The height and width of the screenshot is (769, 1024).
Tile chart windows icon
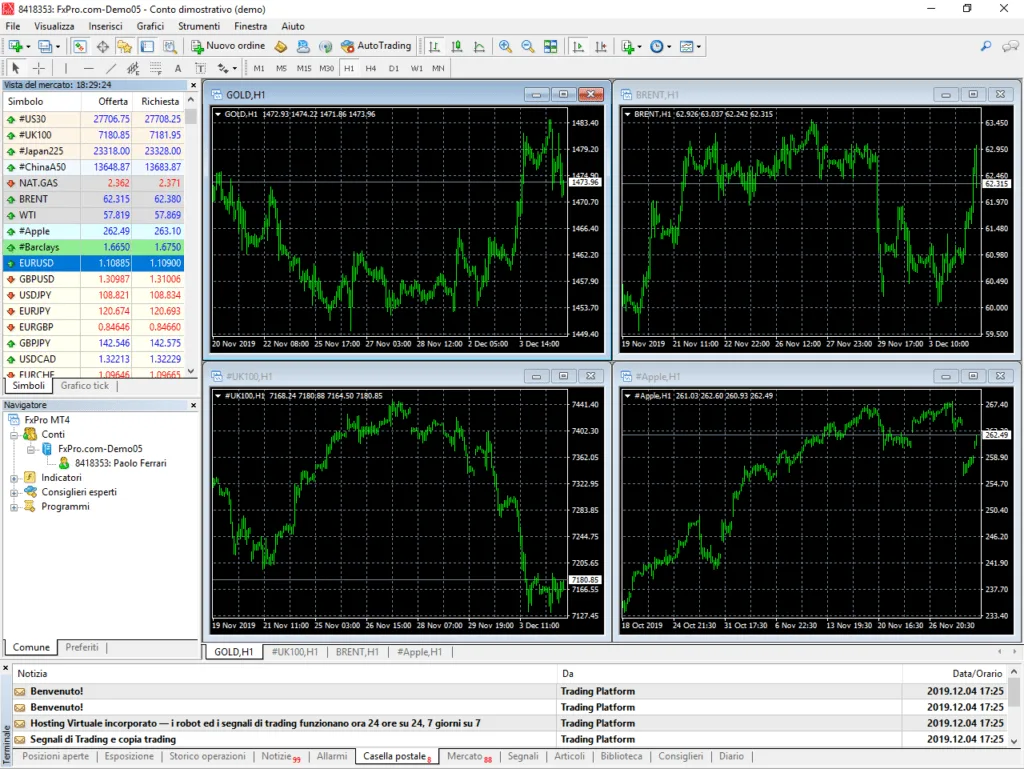click(551, 46)
